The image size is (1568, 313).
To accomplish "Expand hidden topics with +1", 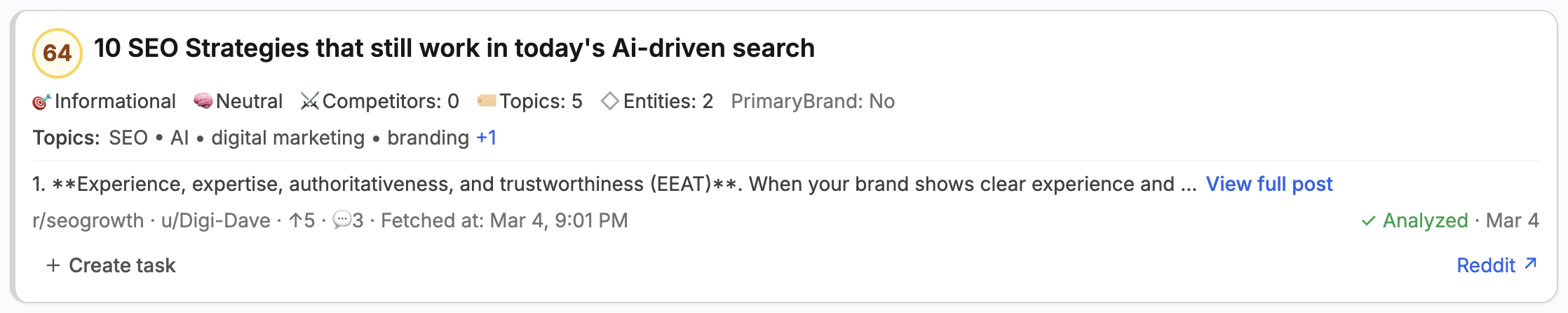I will (486, 138).
